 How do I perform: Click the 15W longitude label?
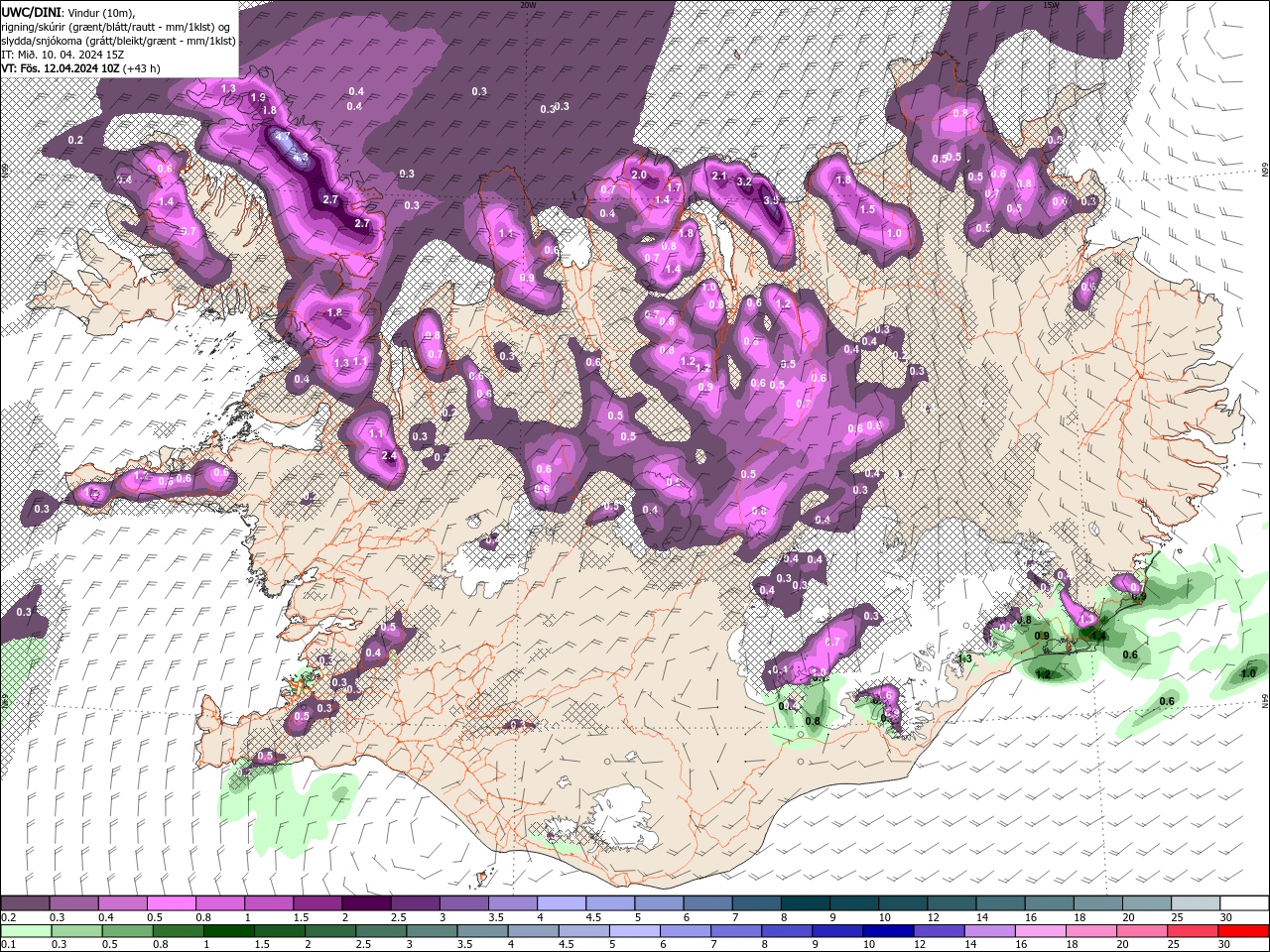point(1051,5)
